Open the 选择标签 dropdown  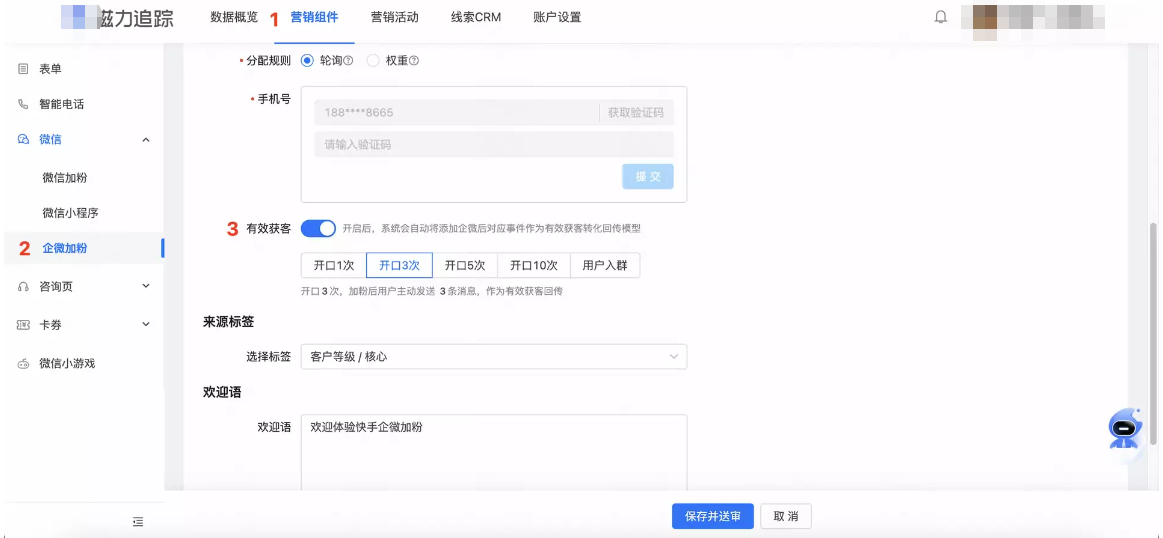(x=494, y=357)
